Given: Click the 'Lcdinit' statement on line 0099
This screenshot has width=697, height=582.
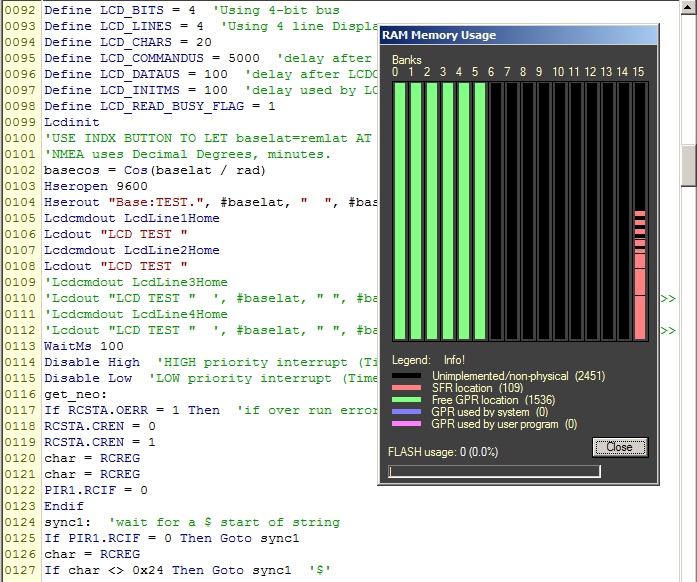Looking at the screenshot, I should [x=72, y=122].
